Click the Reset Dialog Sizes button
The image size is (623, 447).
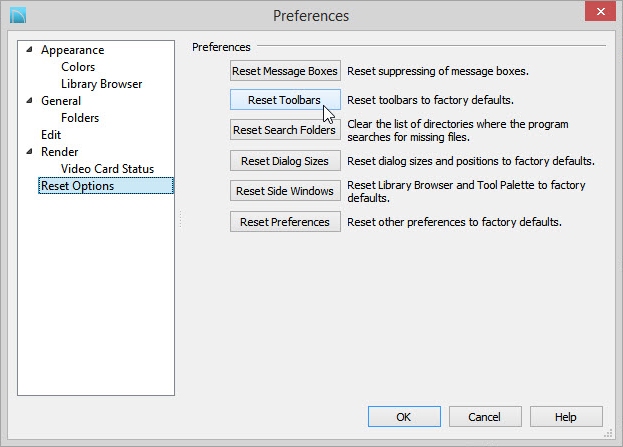click(285, 161)
